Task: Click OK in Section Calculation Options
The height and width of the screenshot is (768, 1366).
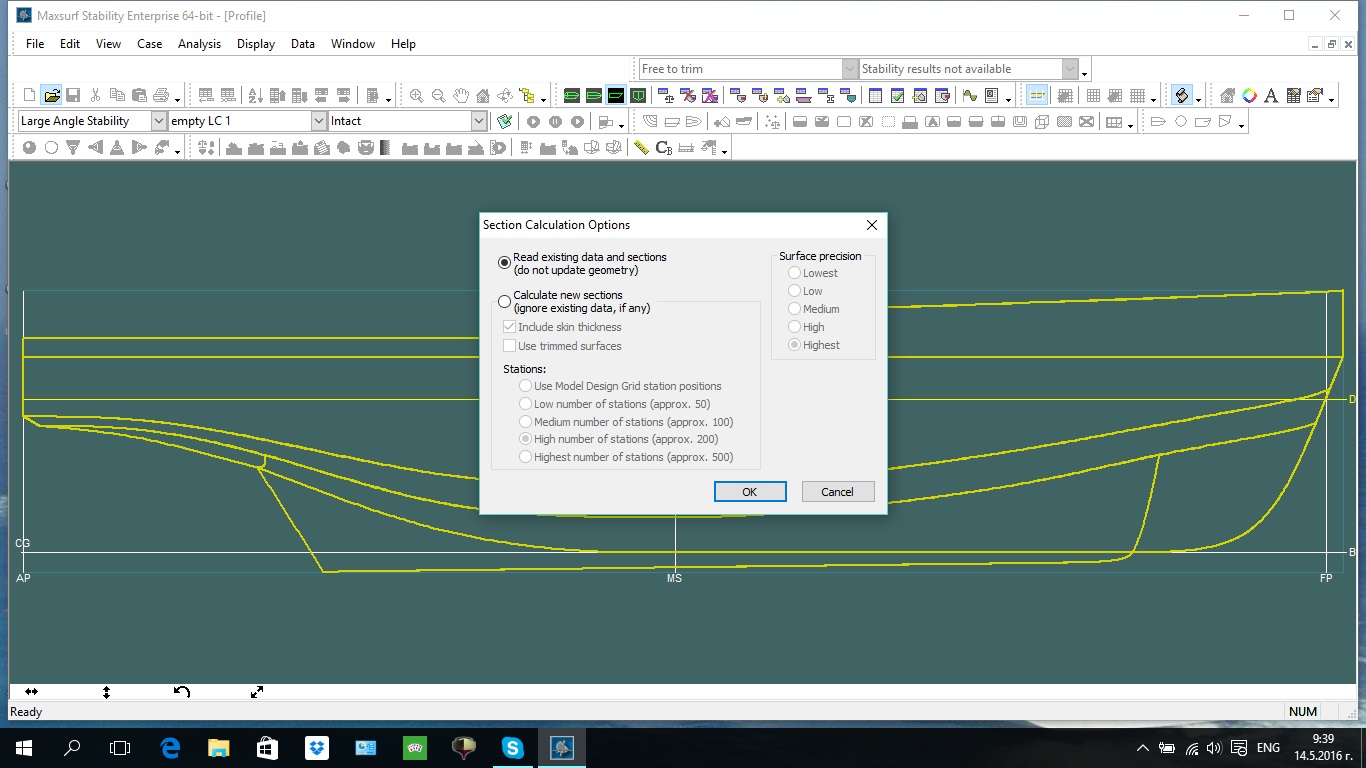Action: 749,492
